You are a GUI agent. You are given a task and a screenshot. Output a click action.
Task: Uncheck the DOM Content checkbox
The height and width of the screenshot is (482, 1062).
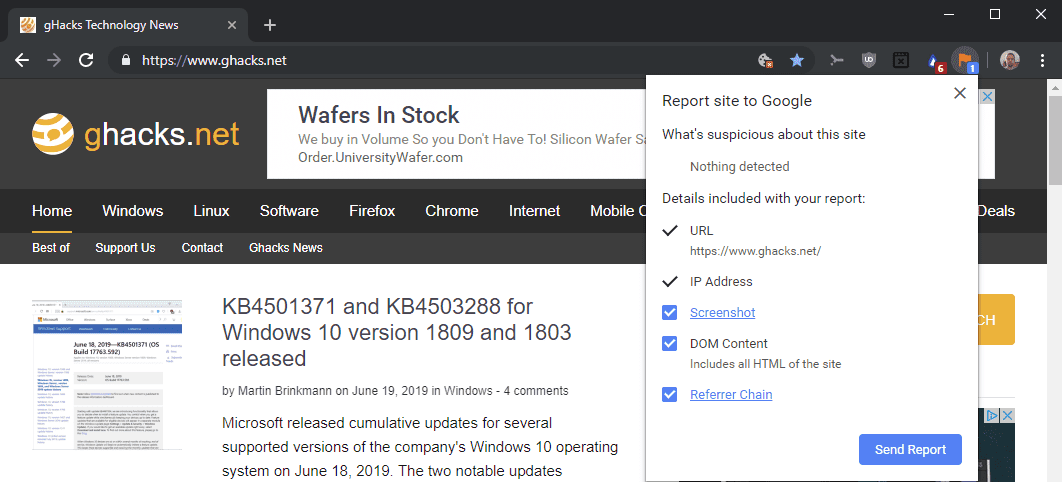[669, 343]
